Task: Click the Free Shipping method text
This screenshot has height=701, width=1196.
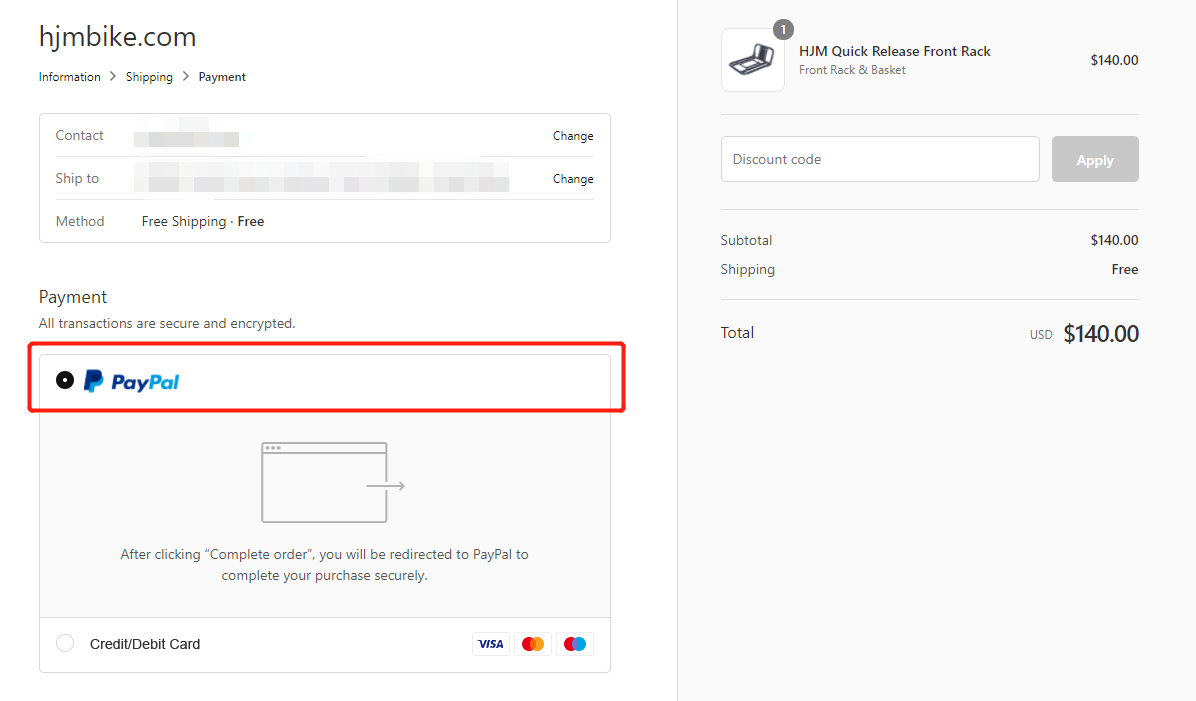Action: 203,221
